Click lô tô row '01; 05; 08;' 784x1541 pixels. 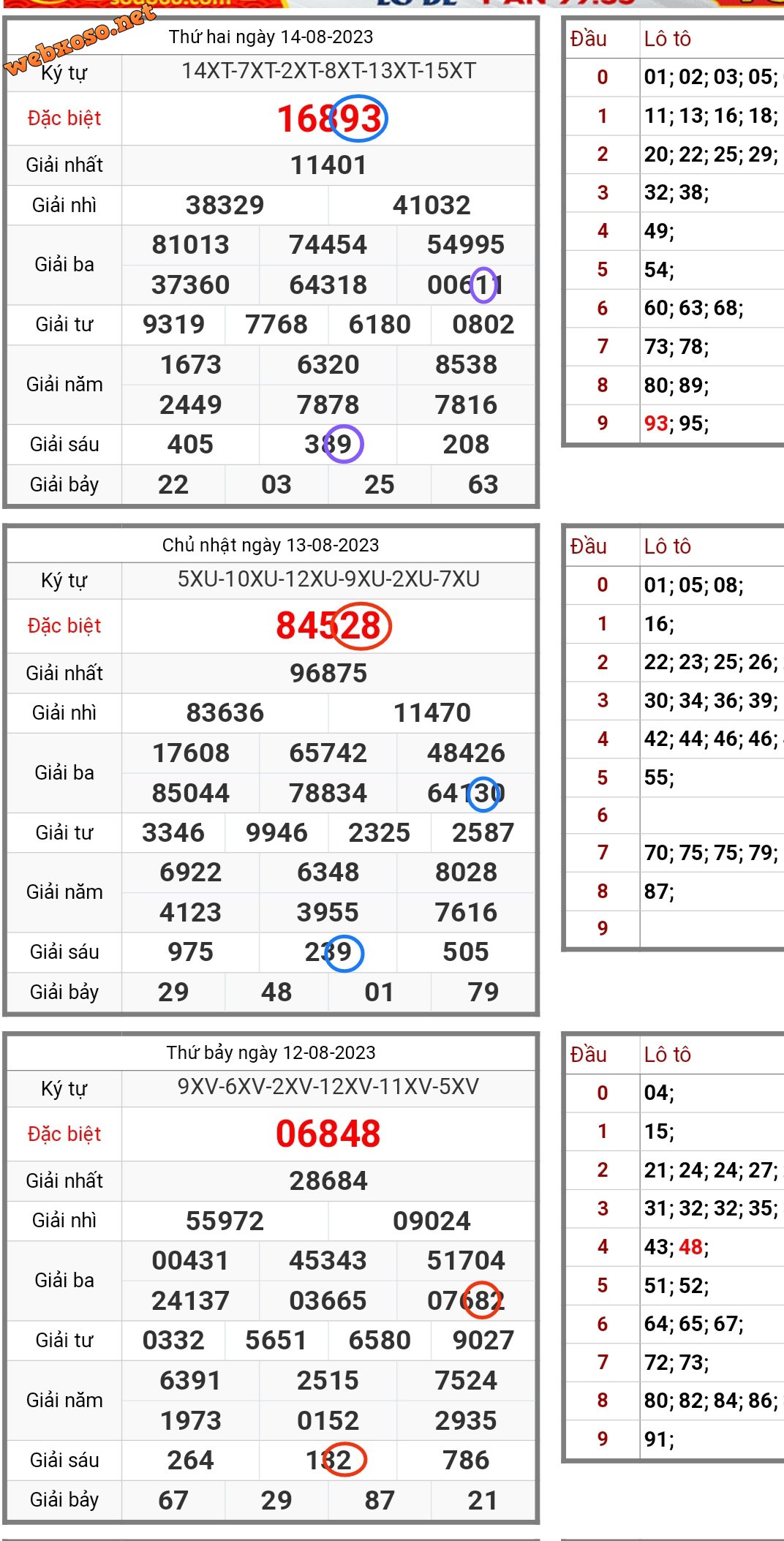point(693,585)
